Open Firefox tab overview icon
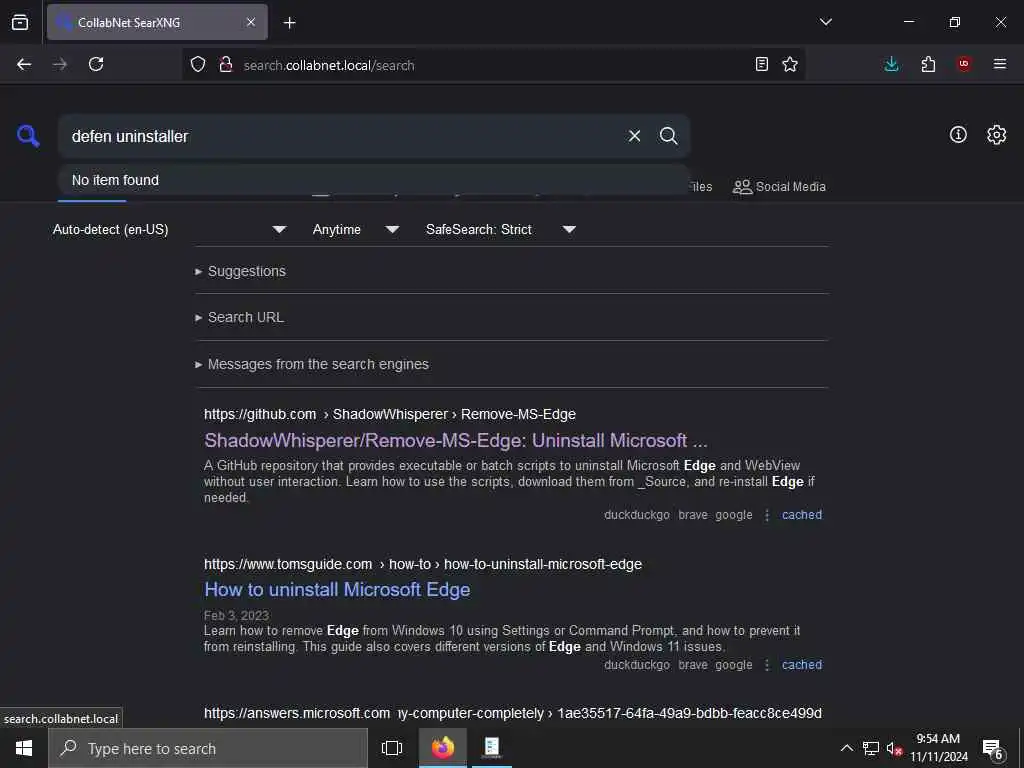 (20, 23)
